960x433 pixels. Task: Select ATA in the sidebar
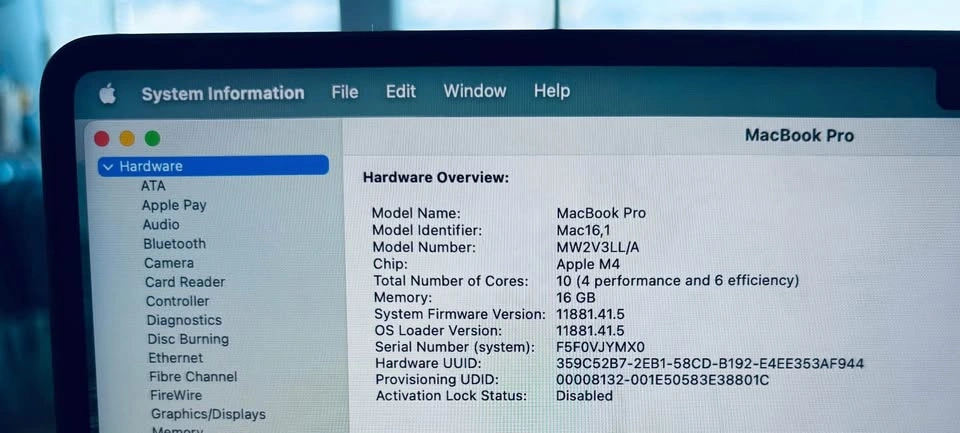click(x=153, y=186)
